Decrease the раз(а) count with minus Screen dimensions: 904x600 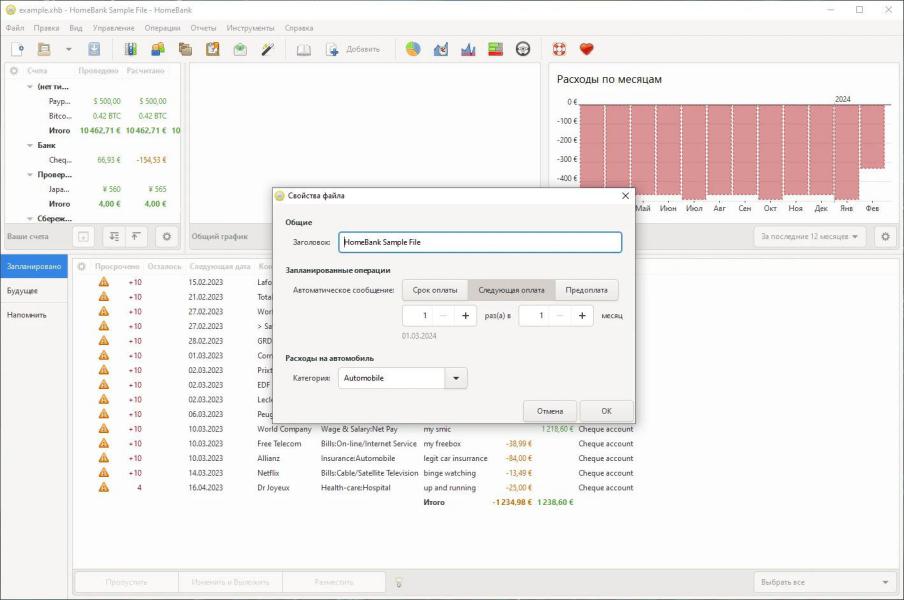443,315
